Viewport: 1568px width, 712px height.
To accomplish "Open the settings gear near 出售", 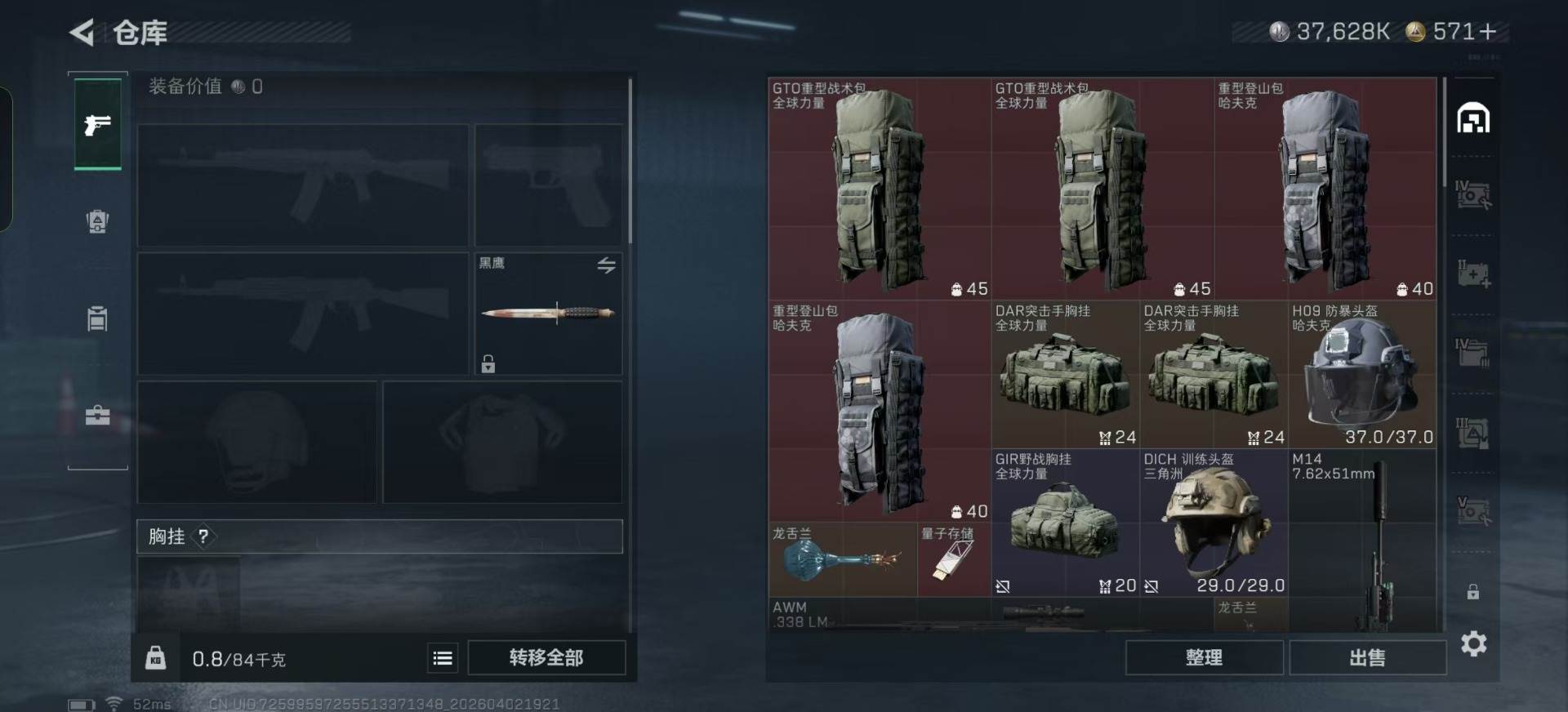I will (1474, 644).
